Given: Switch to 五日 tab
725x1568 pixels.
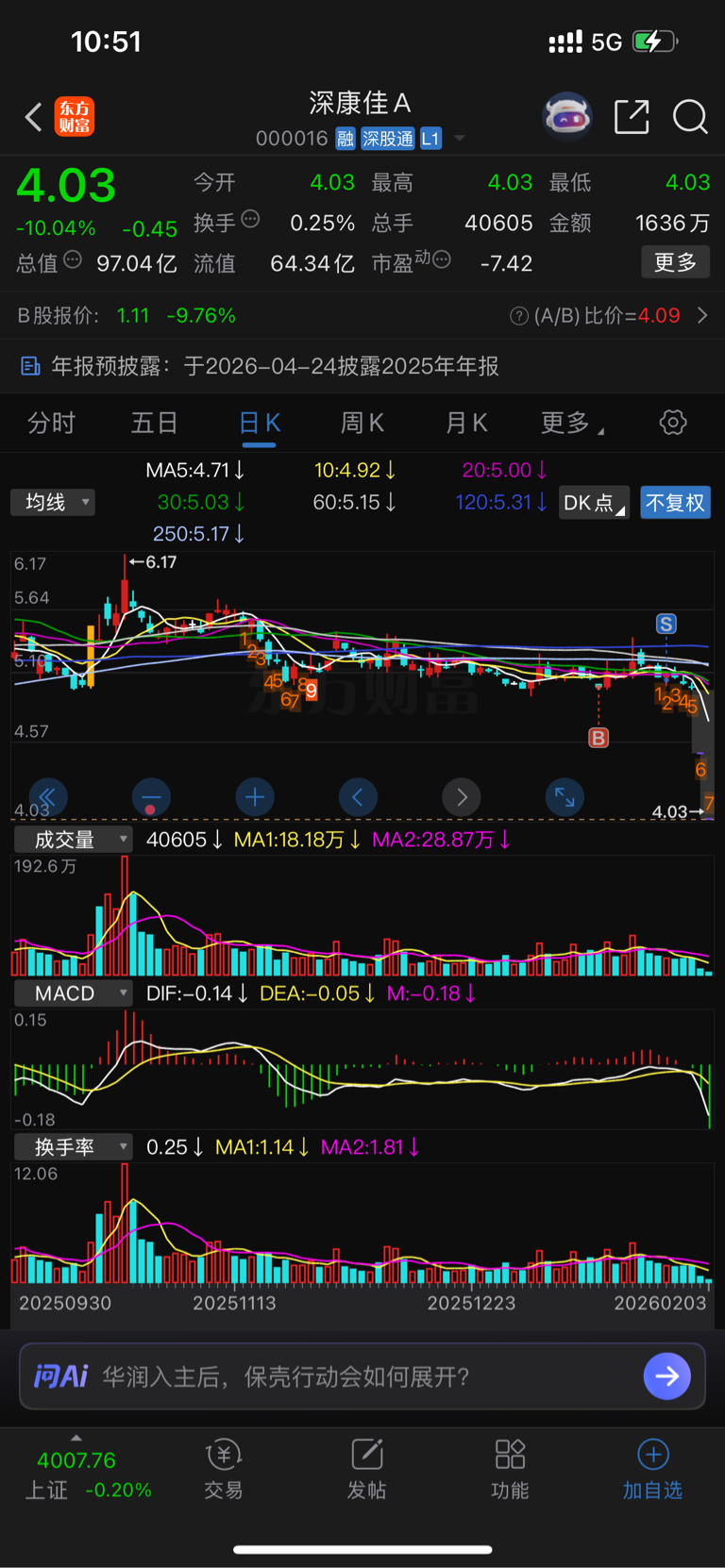Looking at the screenshot, I should pyautogui.click(x=154, y=423).
